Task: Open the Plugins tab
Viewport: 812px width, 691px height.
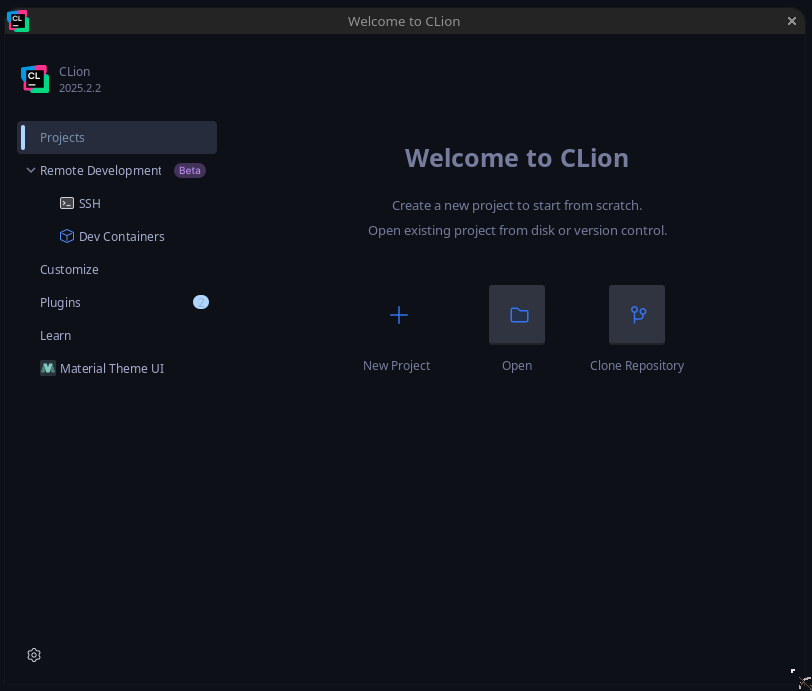Action: click(60, 303)
